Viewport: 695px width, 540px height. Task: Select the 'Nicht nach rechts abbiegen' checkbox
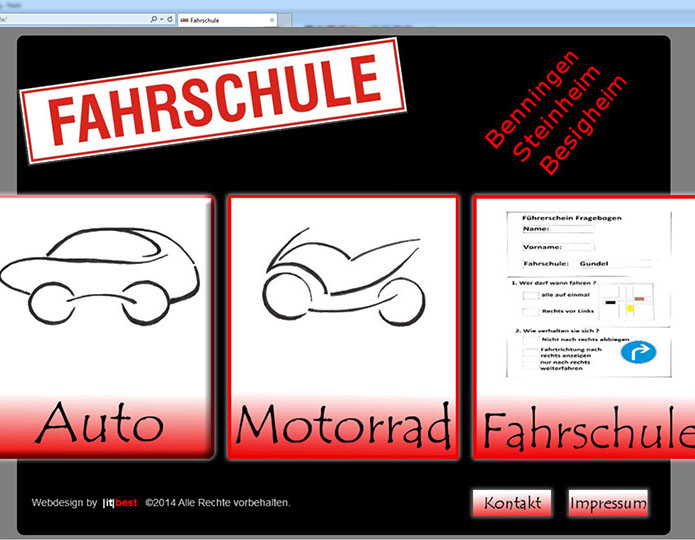tap(528, 340)
